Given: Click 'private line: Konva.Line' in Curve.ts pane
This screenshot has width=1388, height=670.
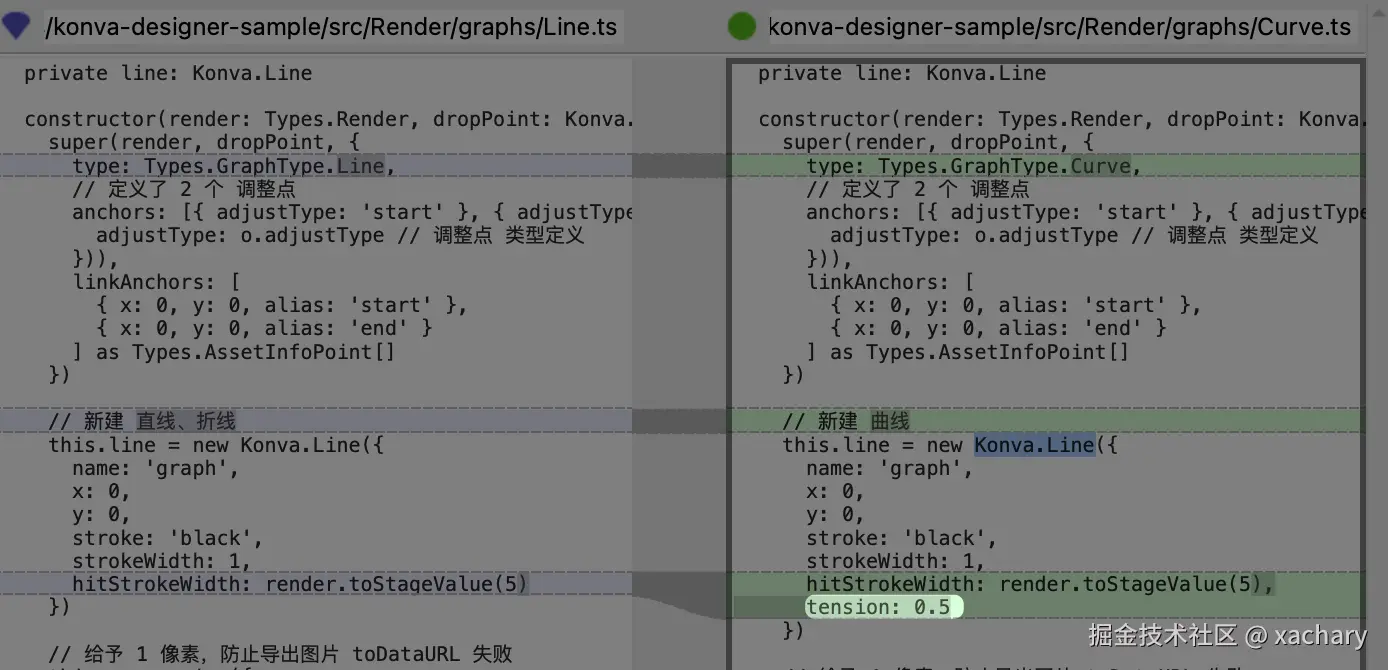Looking at the screenshot, I should (x=902, y=73).
